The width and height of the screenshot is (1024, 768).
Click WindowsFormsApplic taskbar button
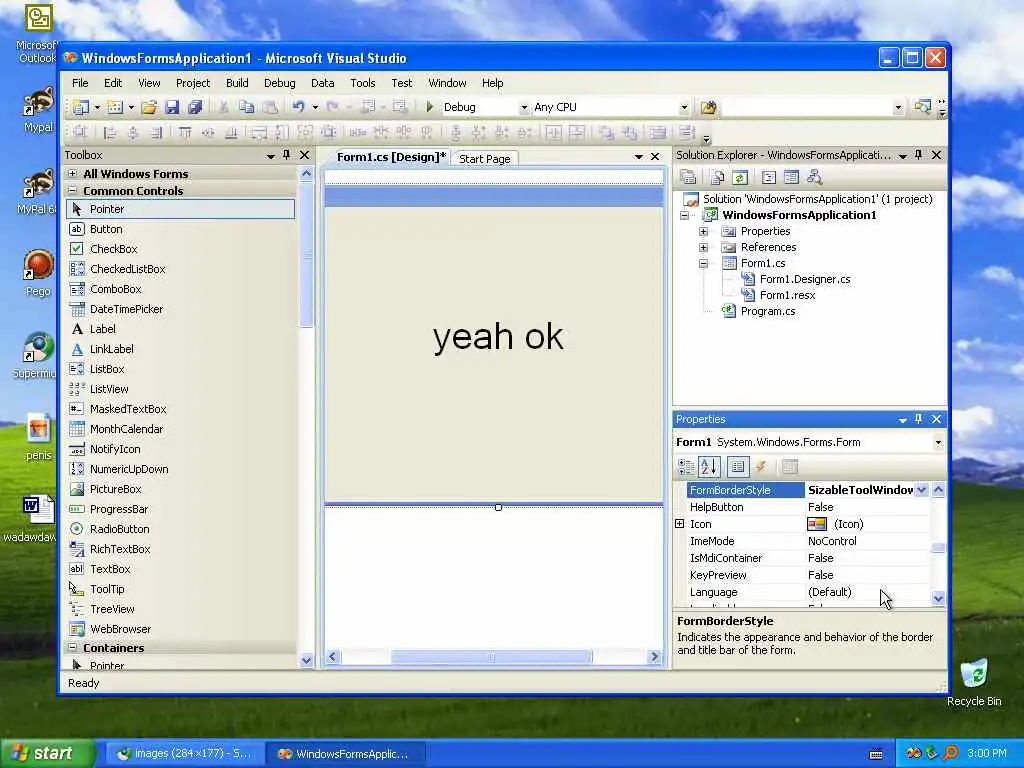pyautogui.click(x=346, y=754)
